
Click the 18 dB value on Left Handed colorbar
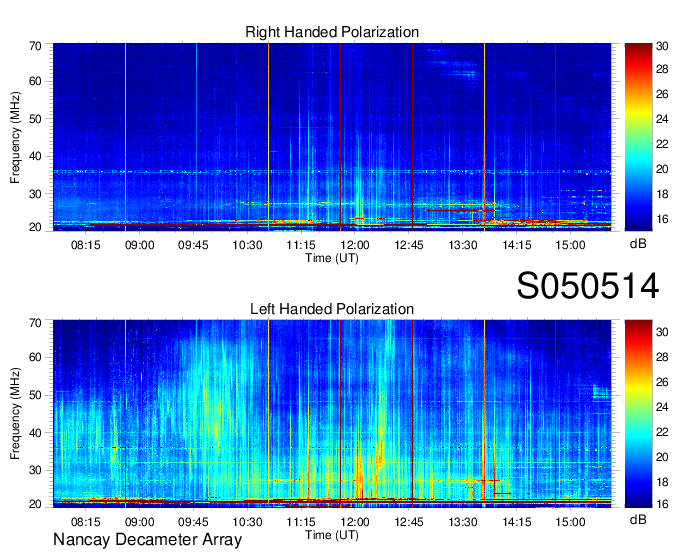tap(662, 482)
